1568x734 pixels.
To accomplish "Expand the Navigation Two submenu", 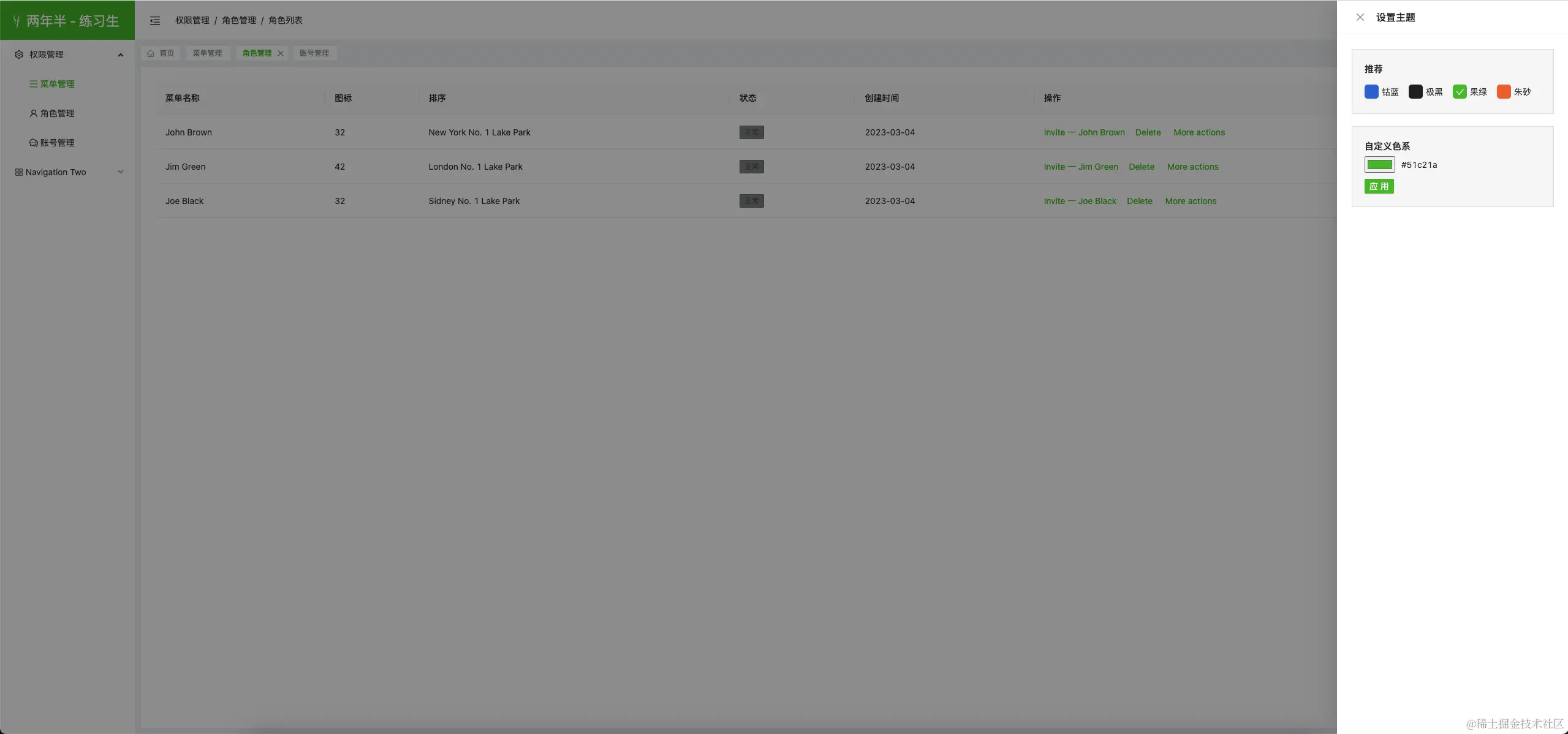I will pyautogui.click(x=121, y=172).
